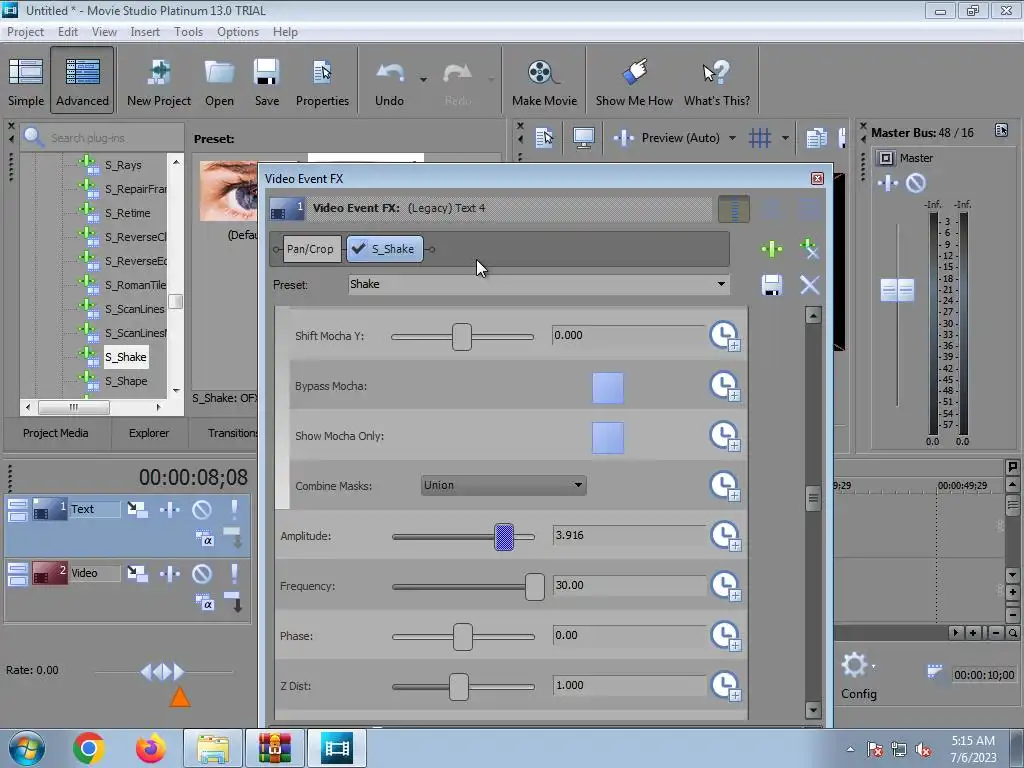Open Text track motion
The image size is (1024, 768).
tap(137, 509)
